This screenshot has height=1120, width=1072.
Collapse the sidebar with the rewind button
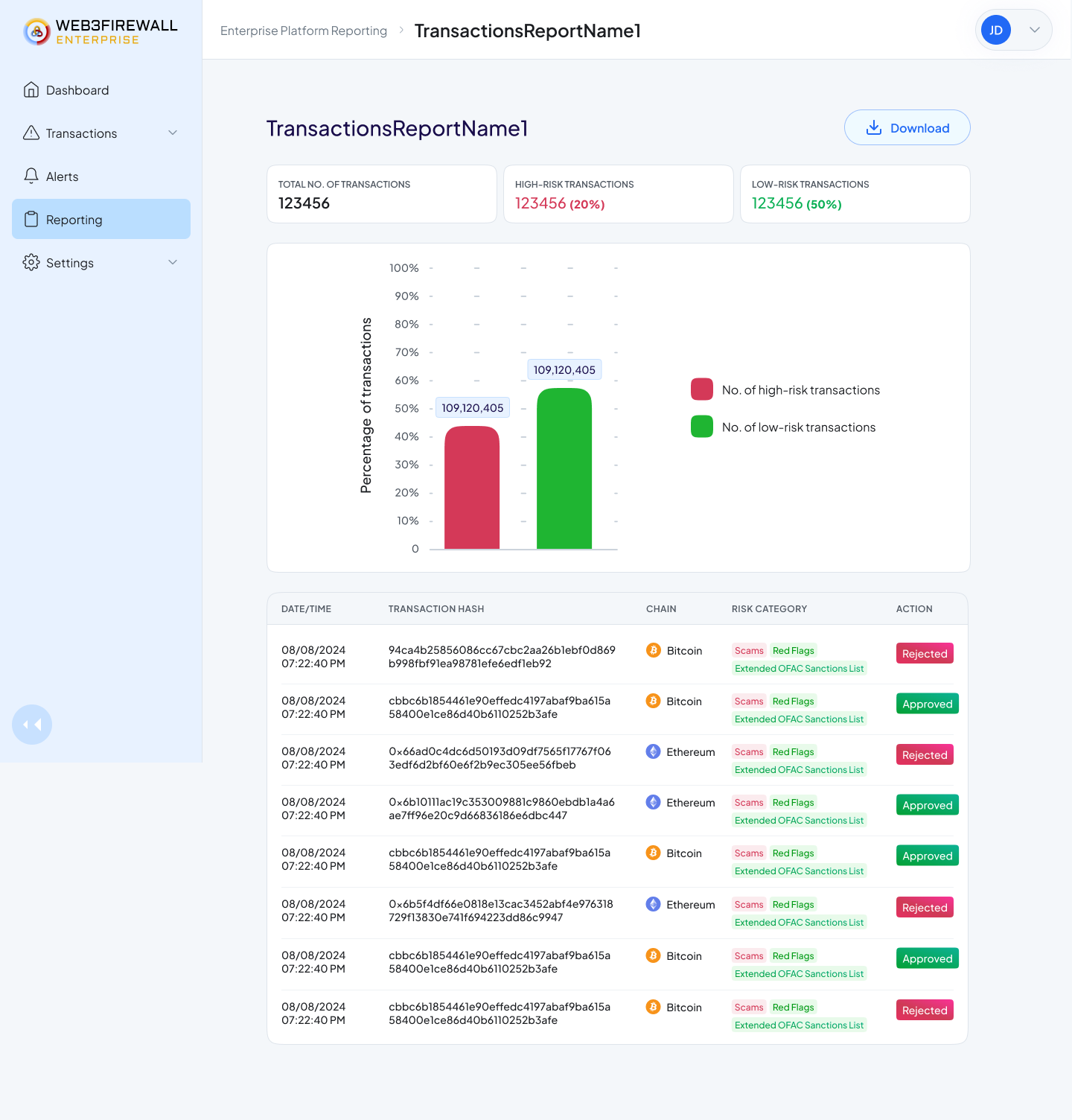pyautogui.click(x=32, y=725)
